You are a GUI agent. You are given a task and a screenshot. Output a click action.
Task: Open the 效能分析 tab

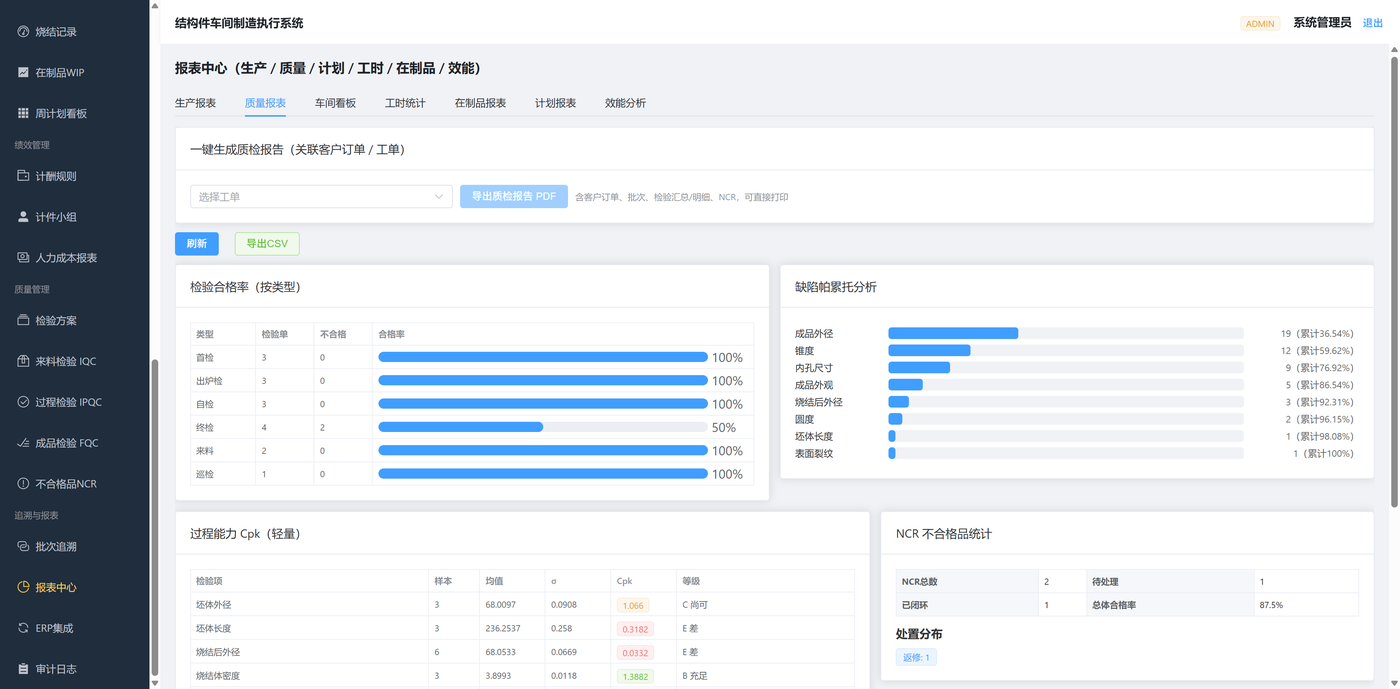[625, 103]
